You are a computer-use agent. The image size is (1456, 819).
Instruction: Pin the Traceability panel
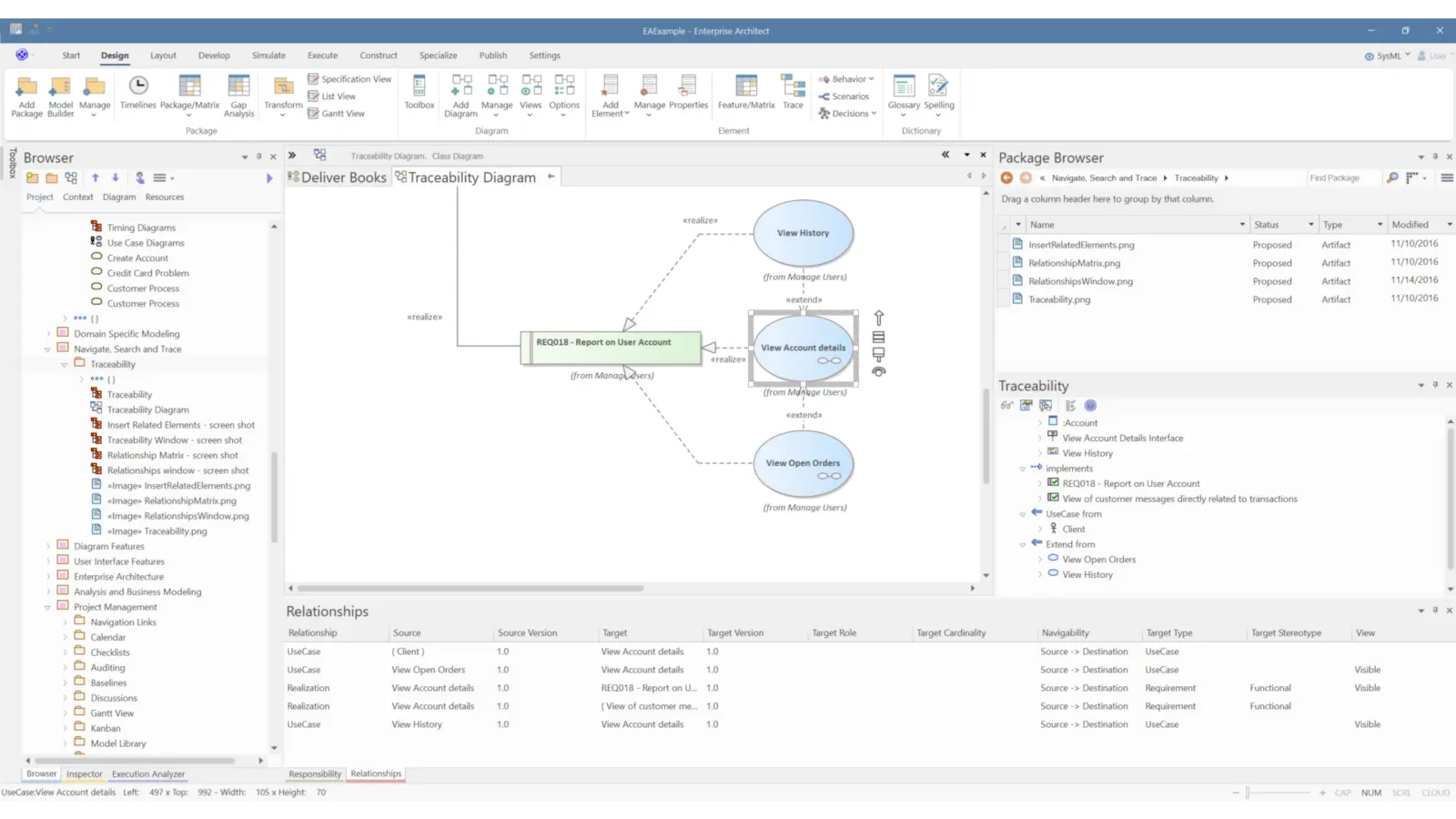point(1435,385)
